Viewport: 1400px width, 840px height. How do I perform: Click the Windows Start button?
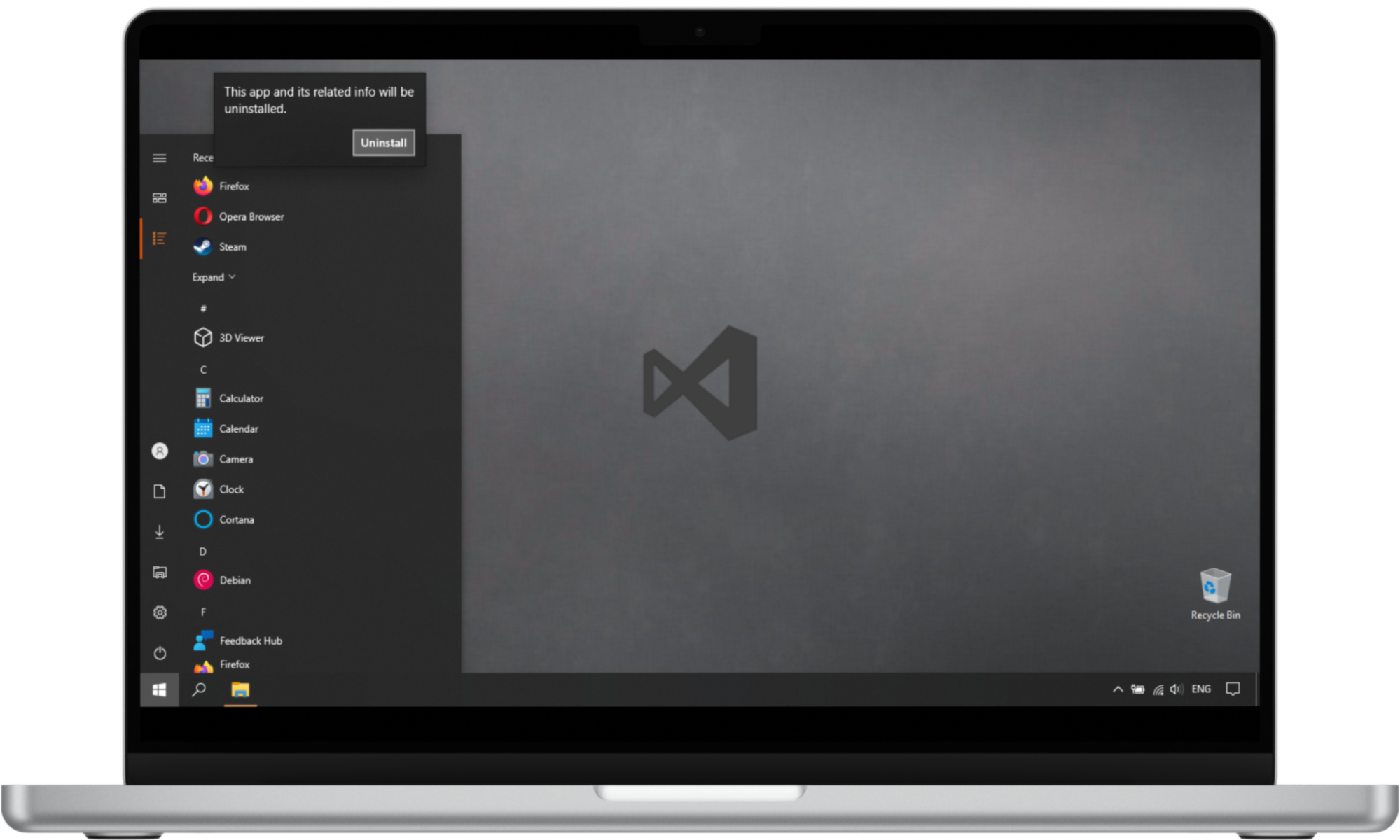tap(160, 690)
